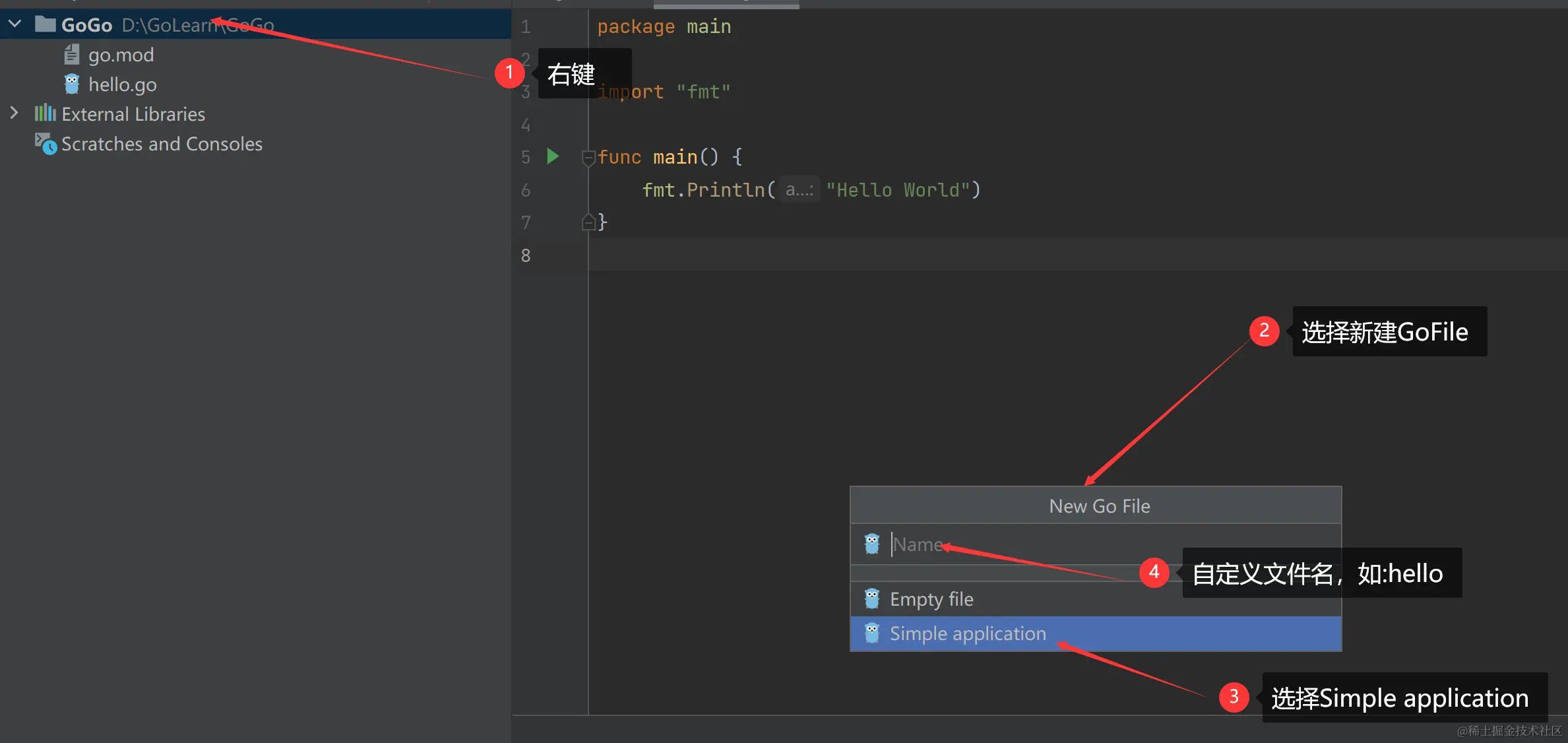1568x743 pixels.
Task: Select the Empty file template
Action: (931, 598)
